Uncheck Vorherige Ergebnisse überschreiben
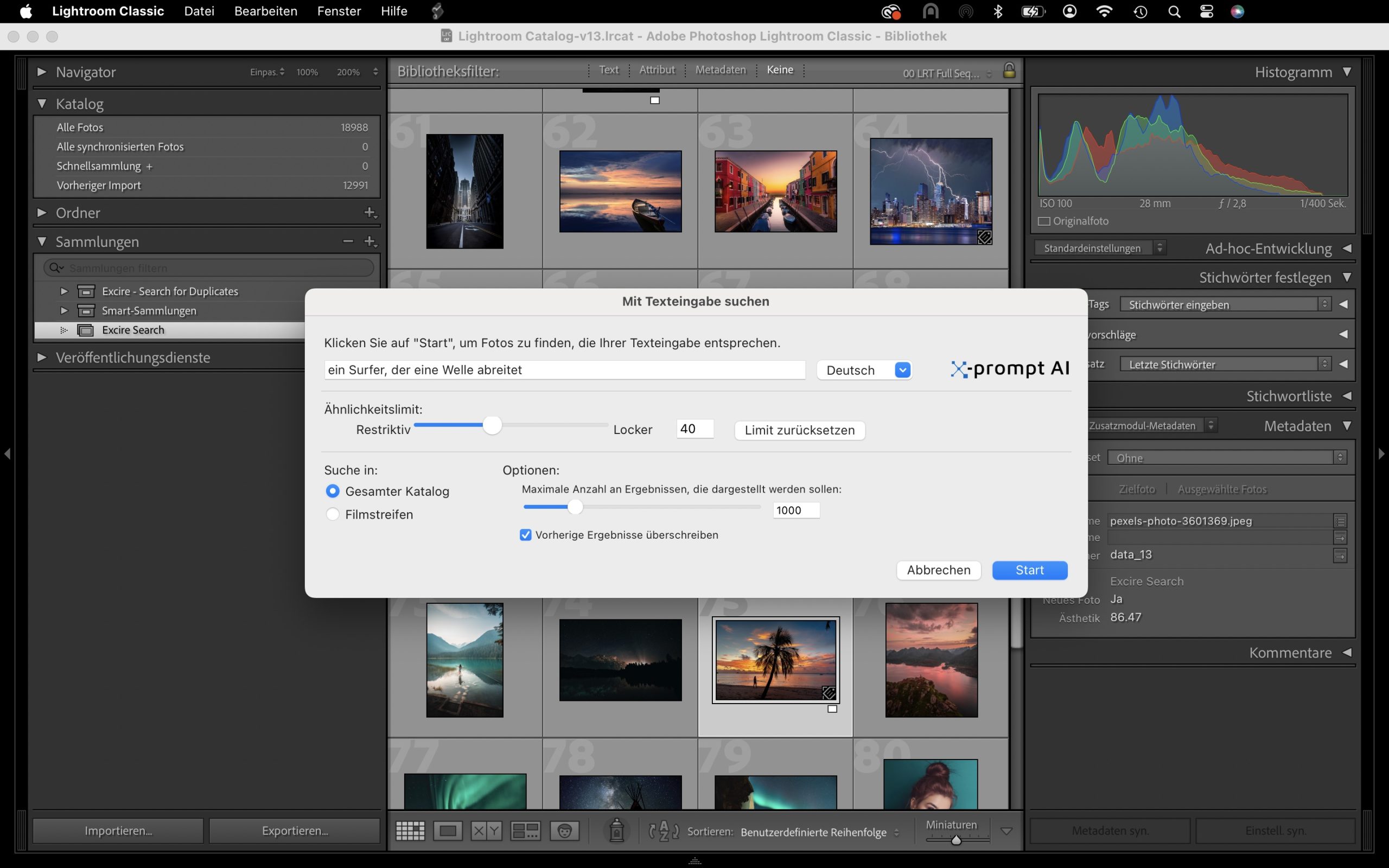 pos(525,535)
